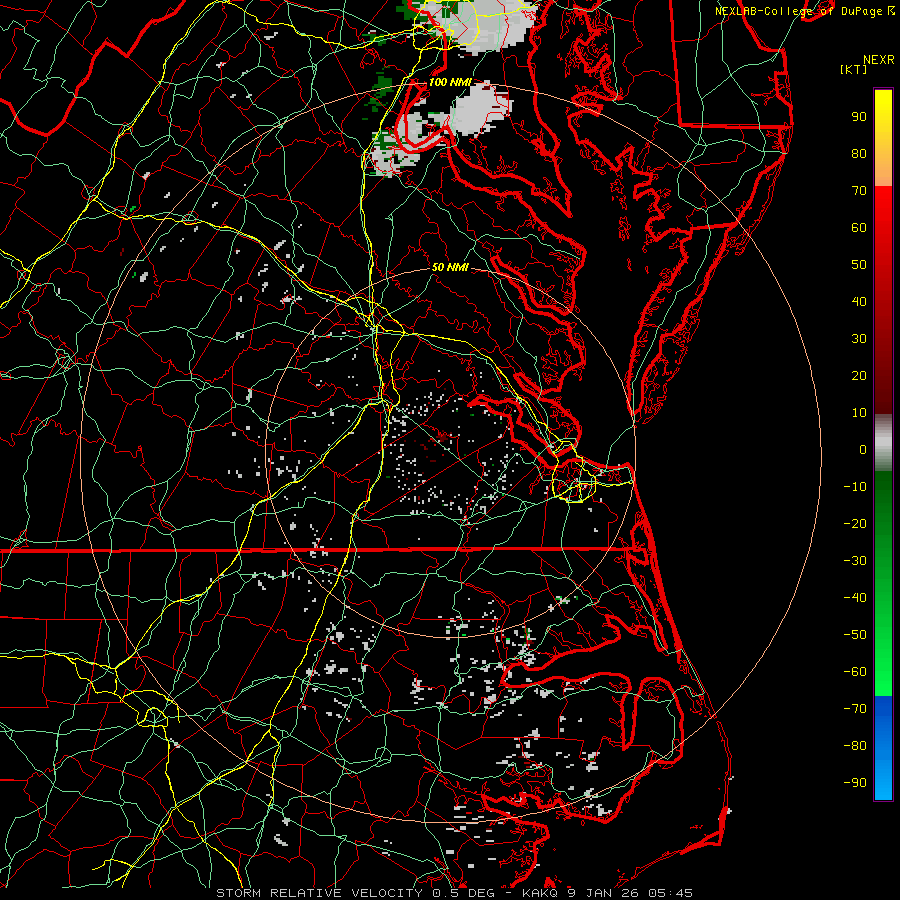Click the positive 50 scale value

tap(859, 265)
